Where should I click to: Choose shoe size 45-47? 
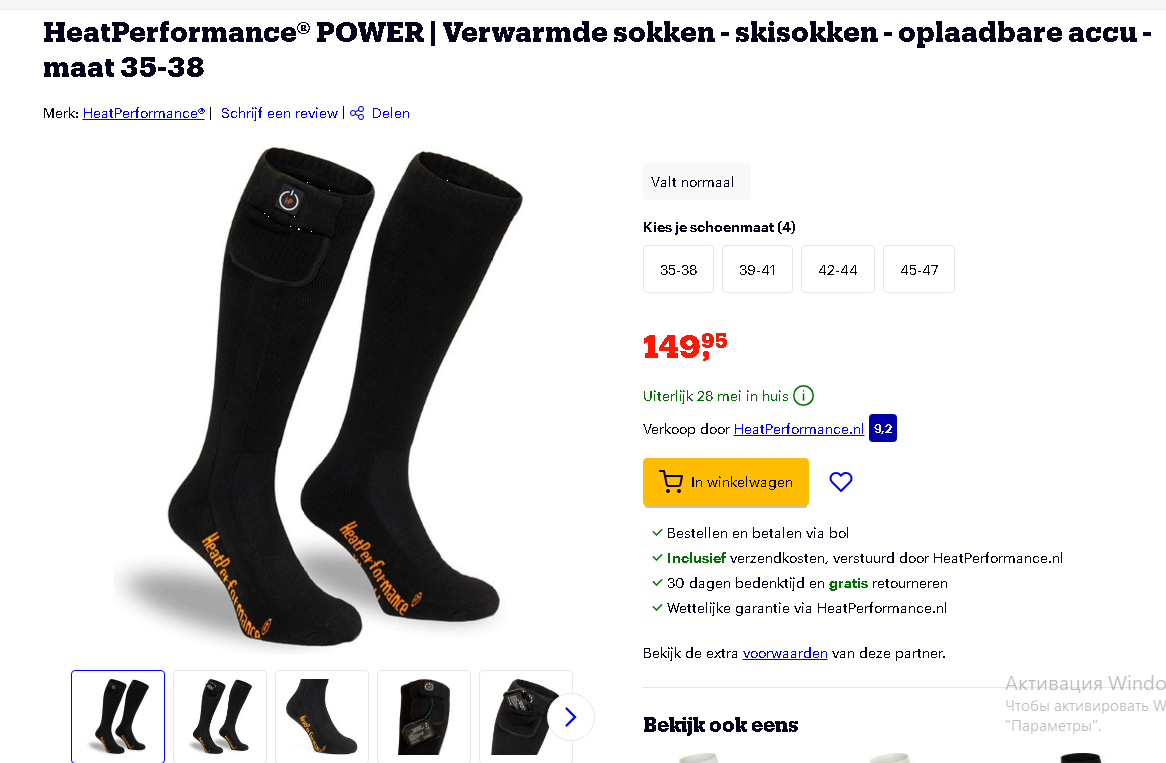[x=918, y=269]
